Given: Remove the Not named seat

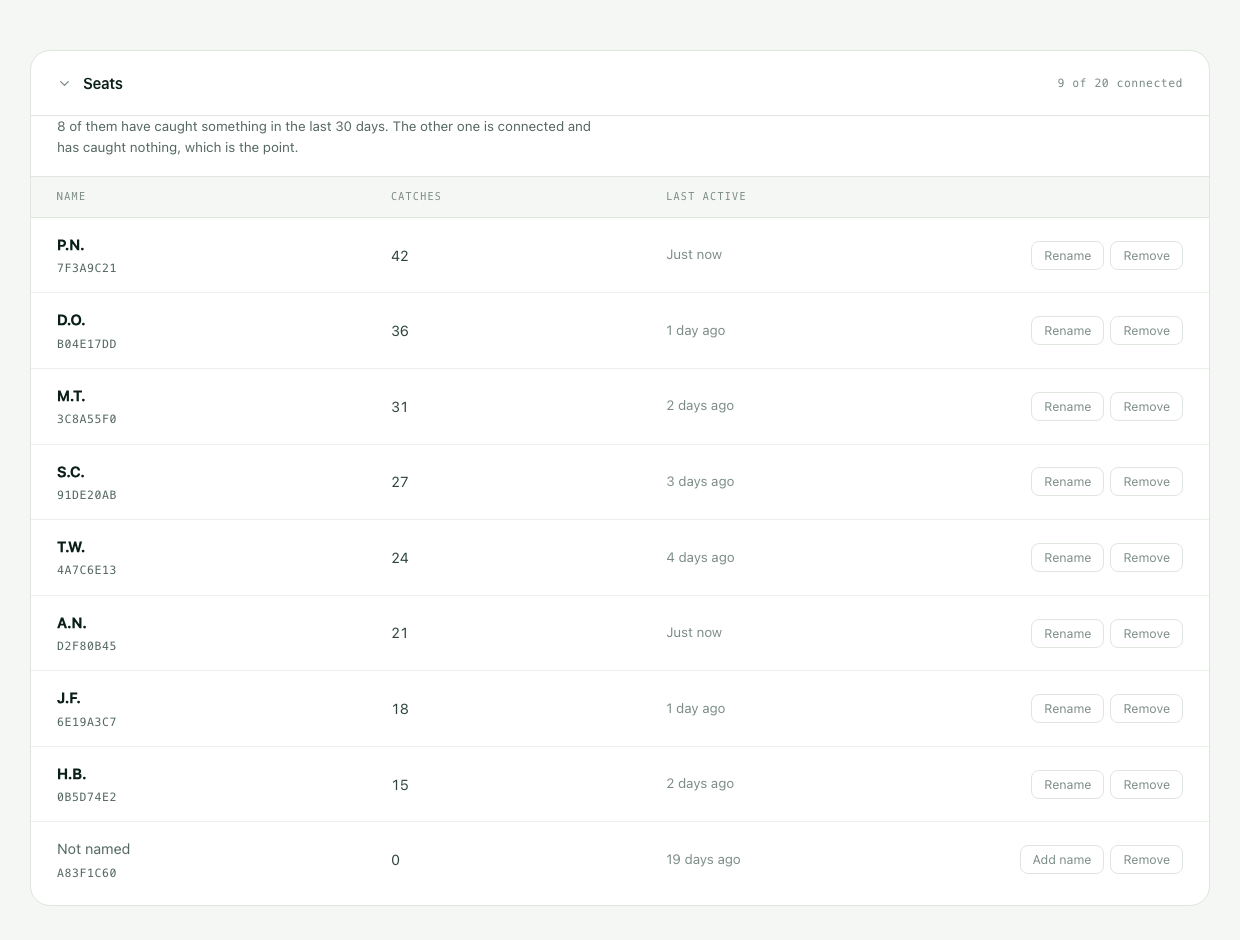Looking at the screenshot, I should tap(1146, 860).
